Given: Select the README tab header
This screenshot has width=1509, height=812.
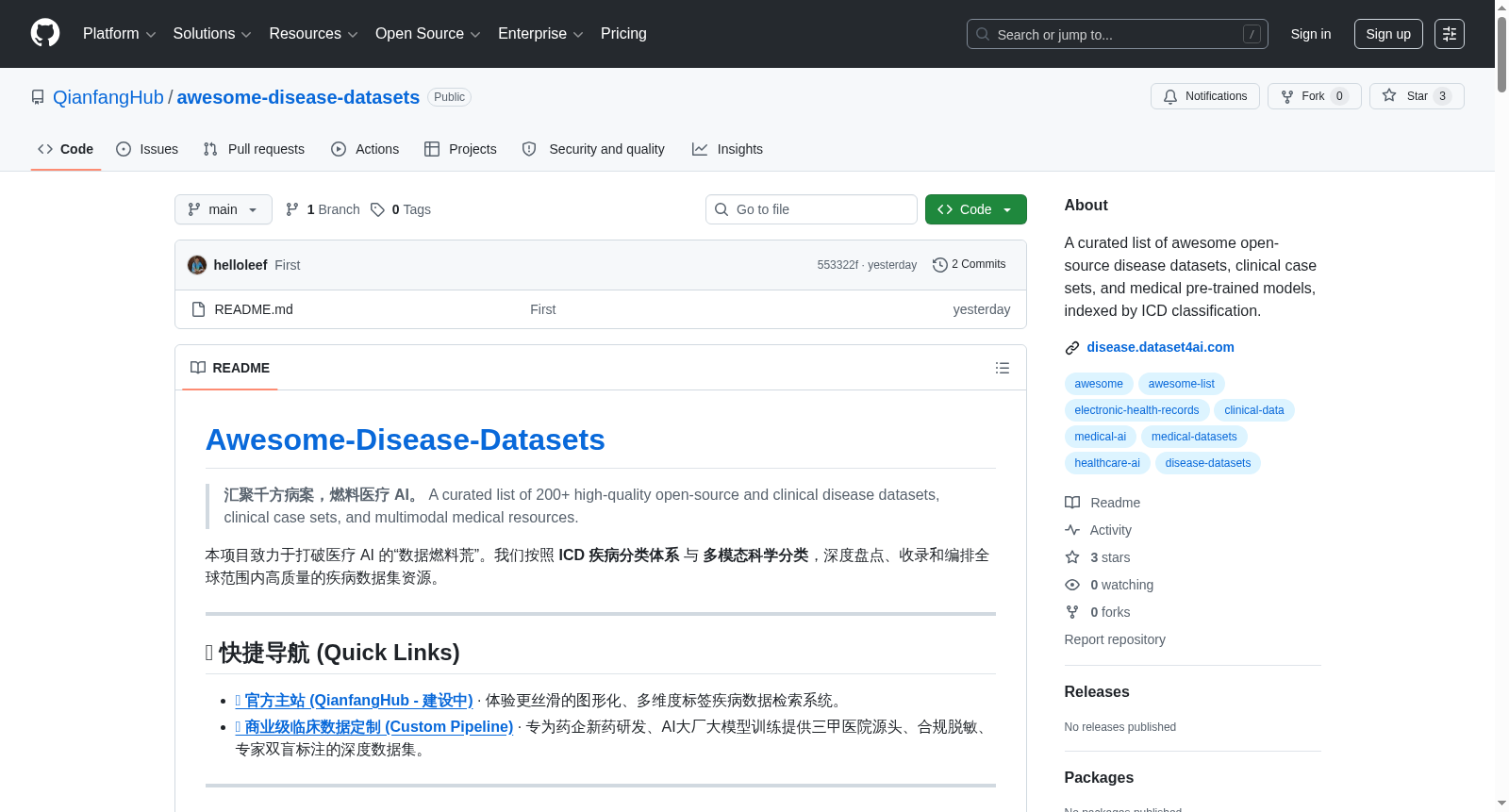Looking at the screenshot, I should 230,368.
